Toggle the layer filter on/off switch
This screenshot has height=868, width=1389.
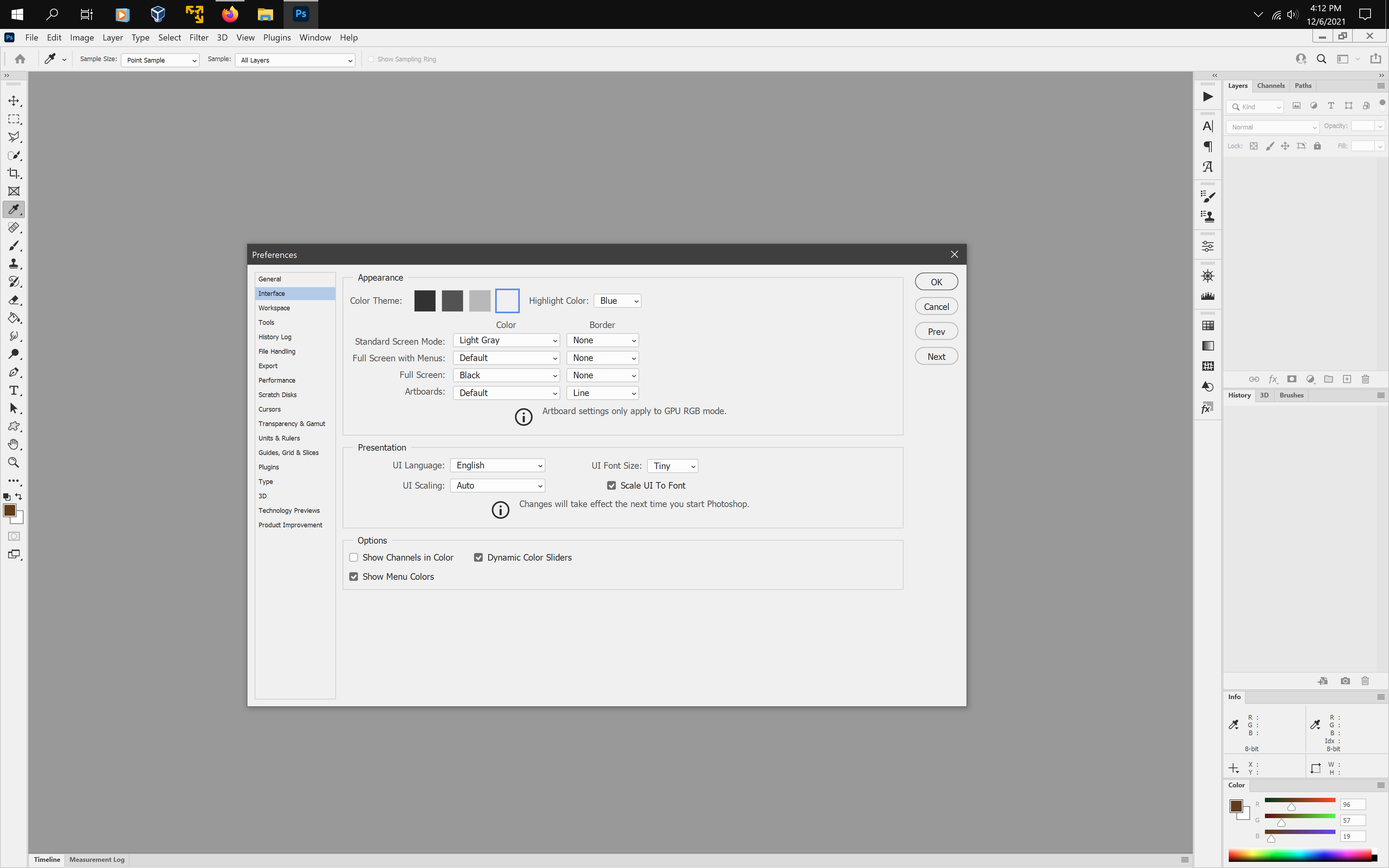tap(1382, 105)
